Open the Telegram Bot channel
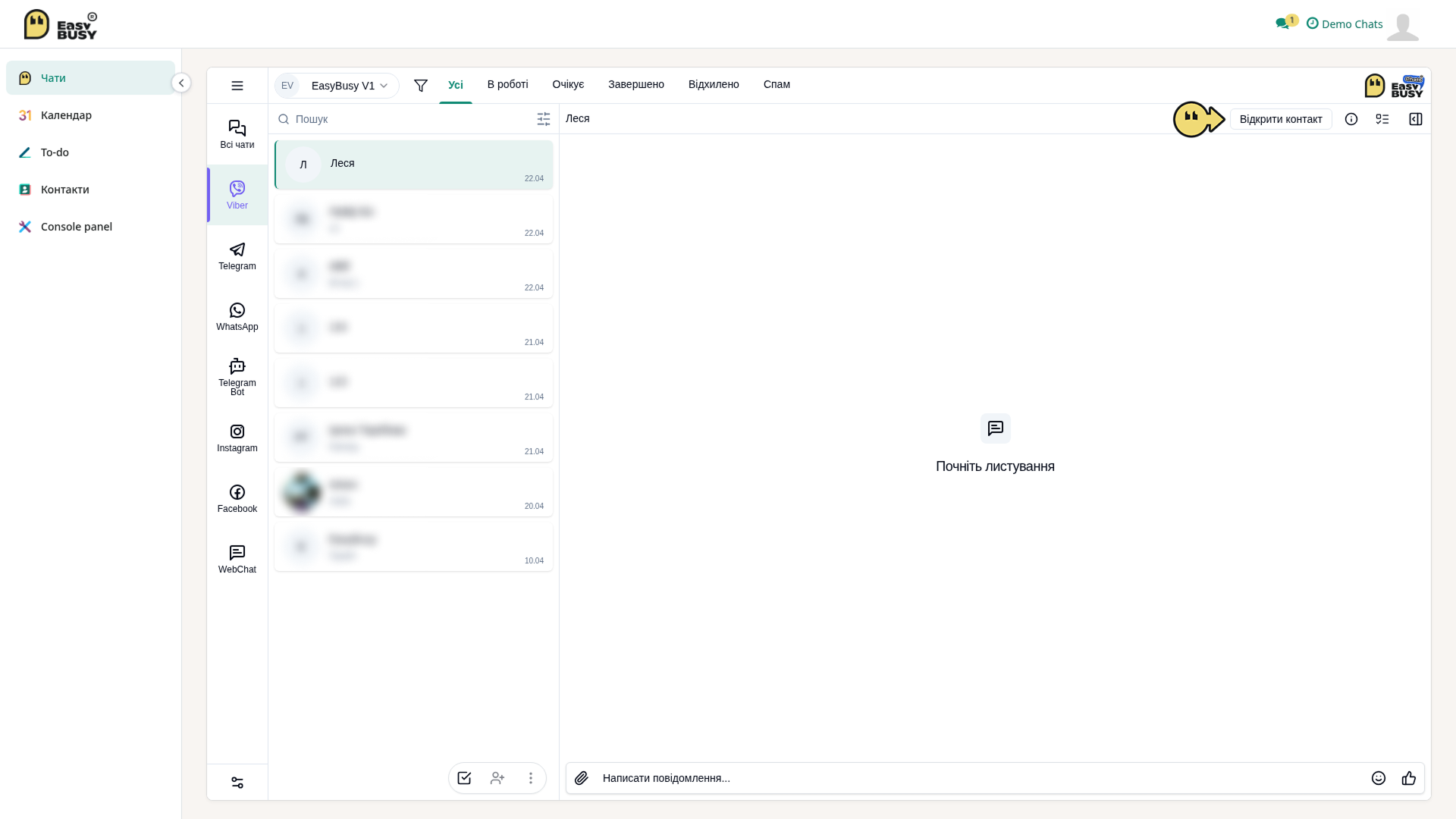Image resolution: width=1456 pixels, height=819 pixels. tap(237, 377)
